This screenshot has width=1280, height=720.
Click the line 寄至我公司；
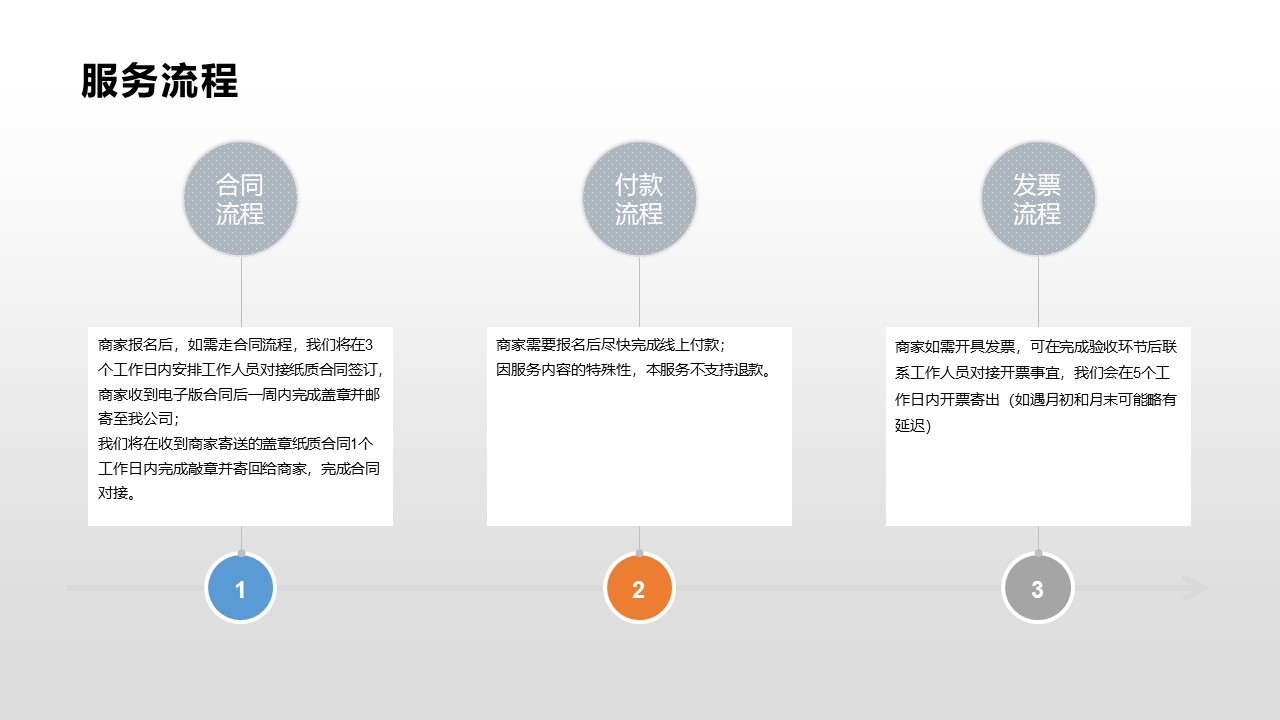pos(138,419)
